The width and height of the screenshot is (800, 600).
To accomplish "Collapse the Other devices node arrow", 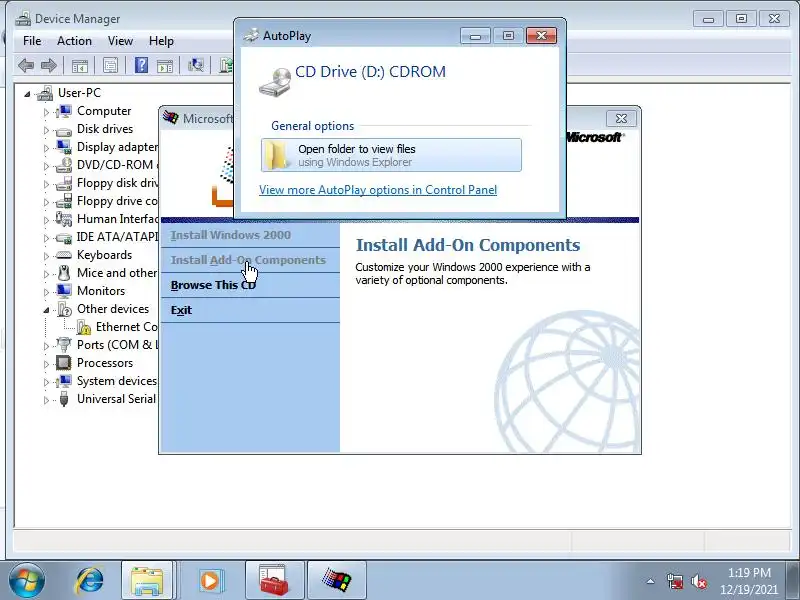I will (46, 310).
